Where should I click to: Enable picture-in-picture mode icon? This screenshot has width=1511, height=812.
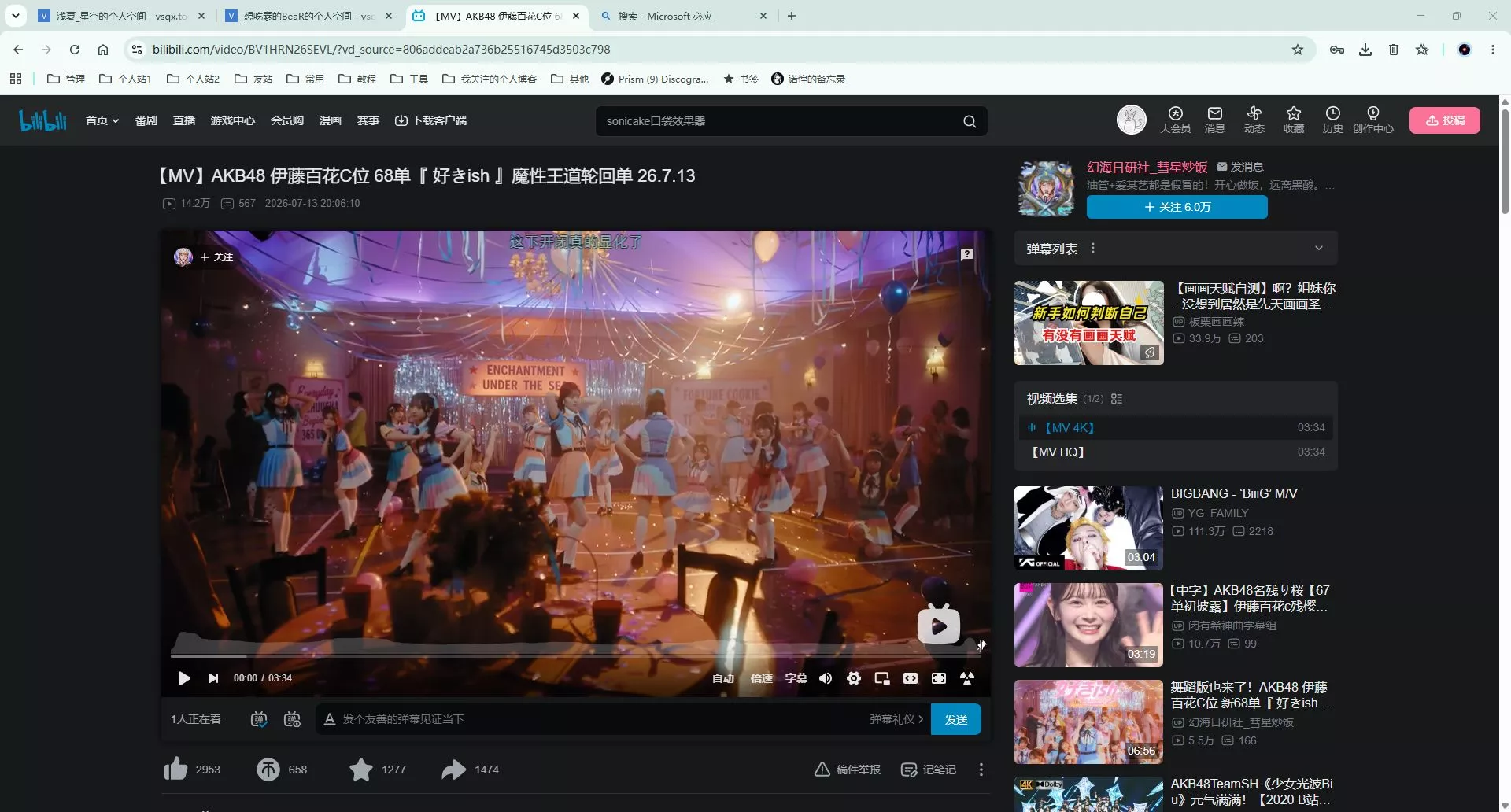coord(882,678)
